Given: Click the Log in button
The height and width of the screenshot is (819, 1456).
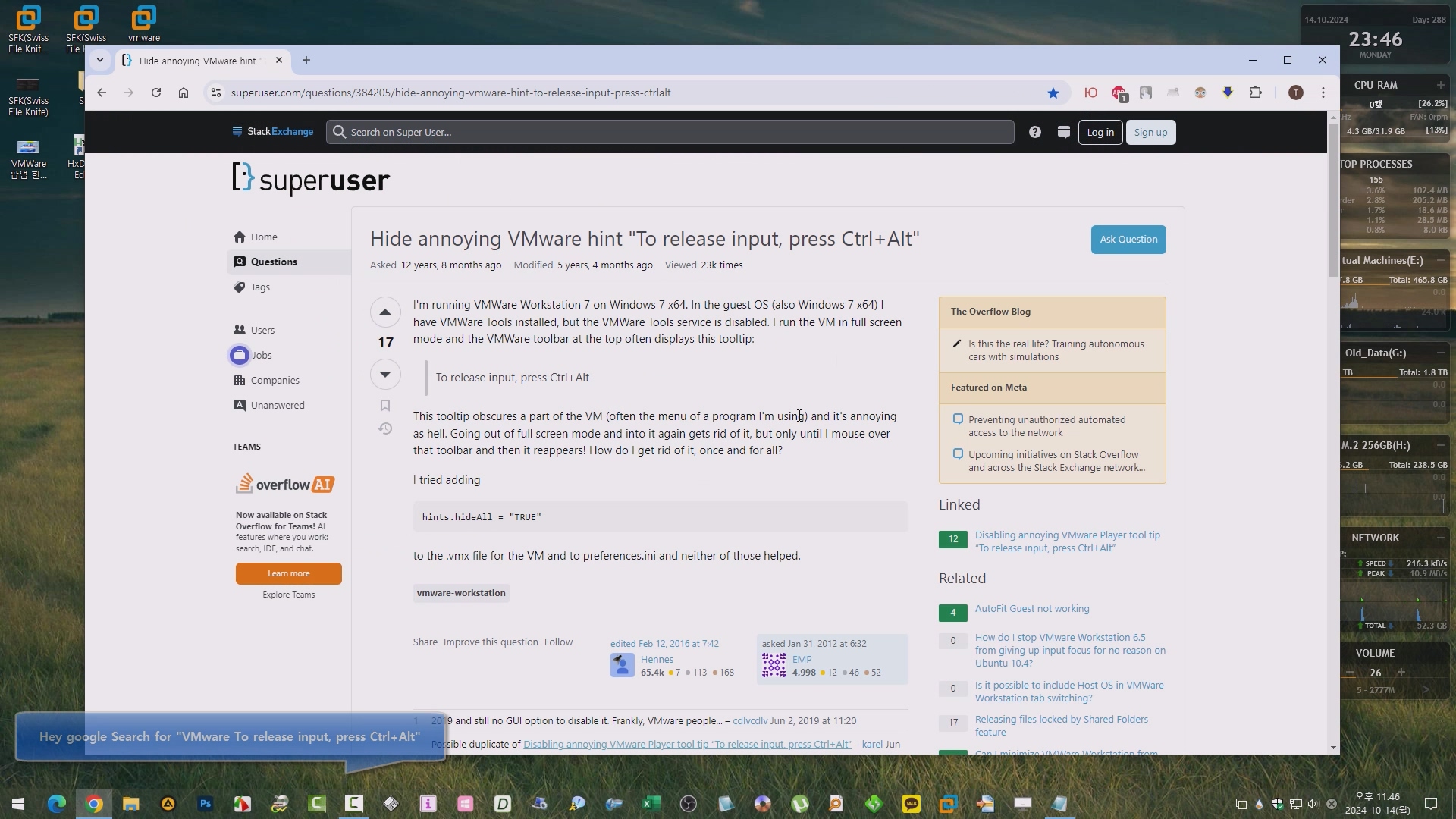Looking at the screenshot, I should 1100,132.
